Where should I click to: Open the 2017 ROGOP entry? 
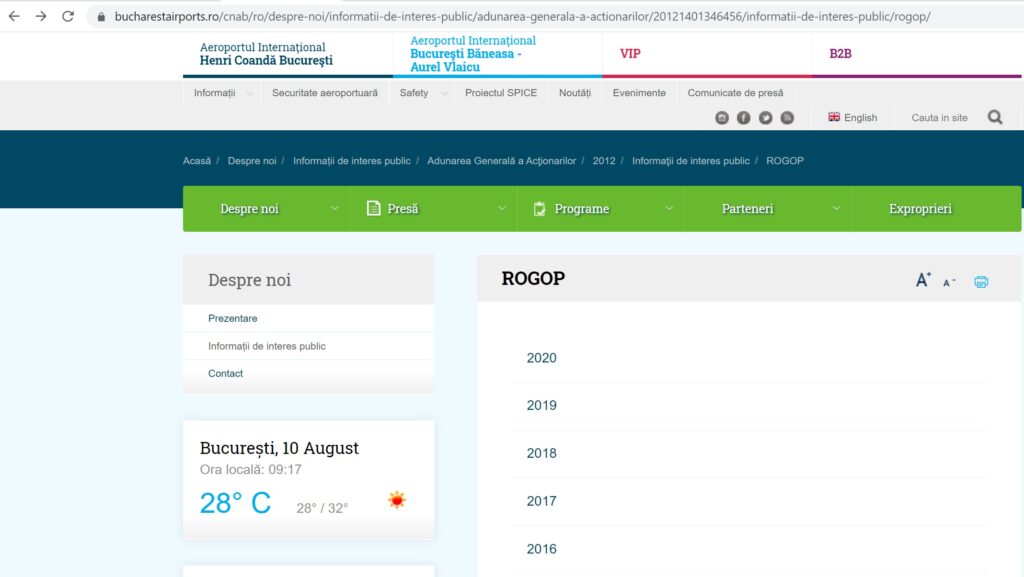click(x=541, y=501)
